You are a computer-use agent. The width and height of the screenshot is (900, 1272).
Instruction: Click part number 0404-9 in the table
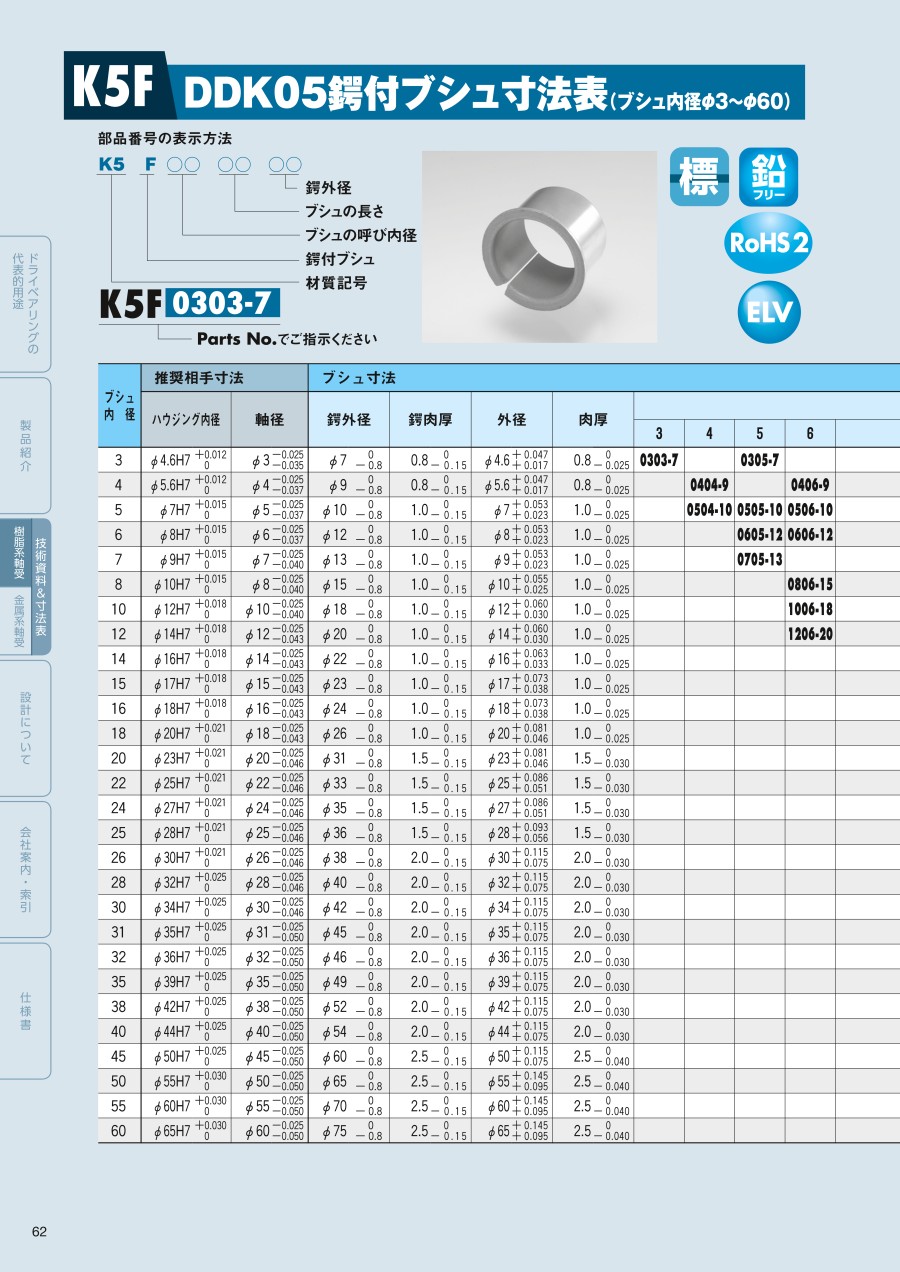(x=709, y=485)
